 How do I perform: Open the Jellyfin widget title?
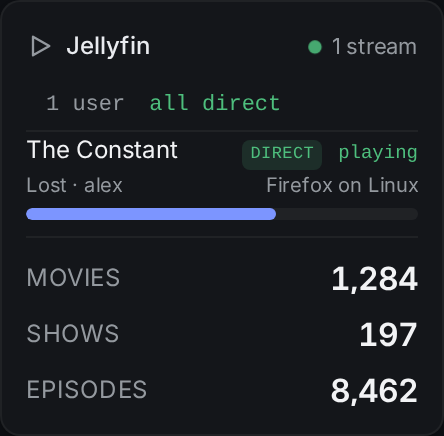point(108,46)
